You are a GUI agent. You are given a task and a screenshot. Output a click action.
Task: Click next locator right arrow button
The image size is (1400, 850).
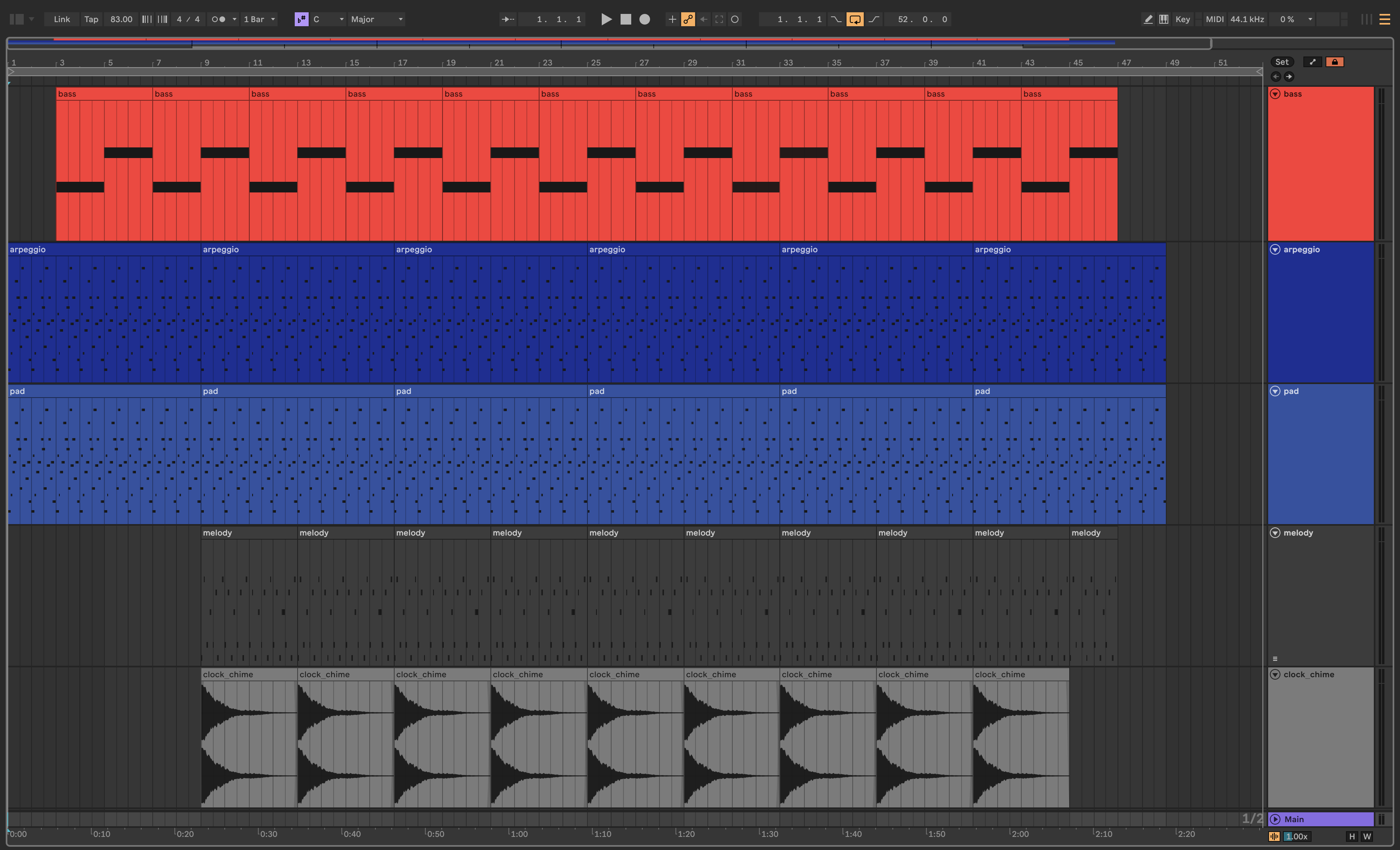[x=1289, y=77]
